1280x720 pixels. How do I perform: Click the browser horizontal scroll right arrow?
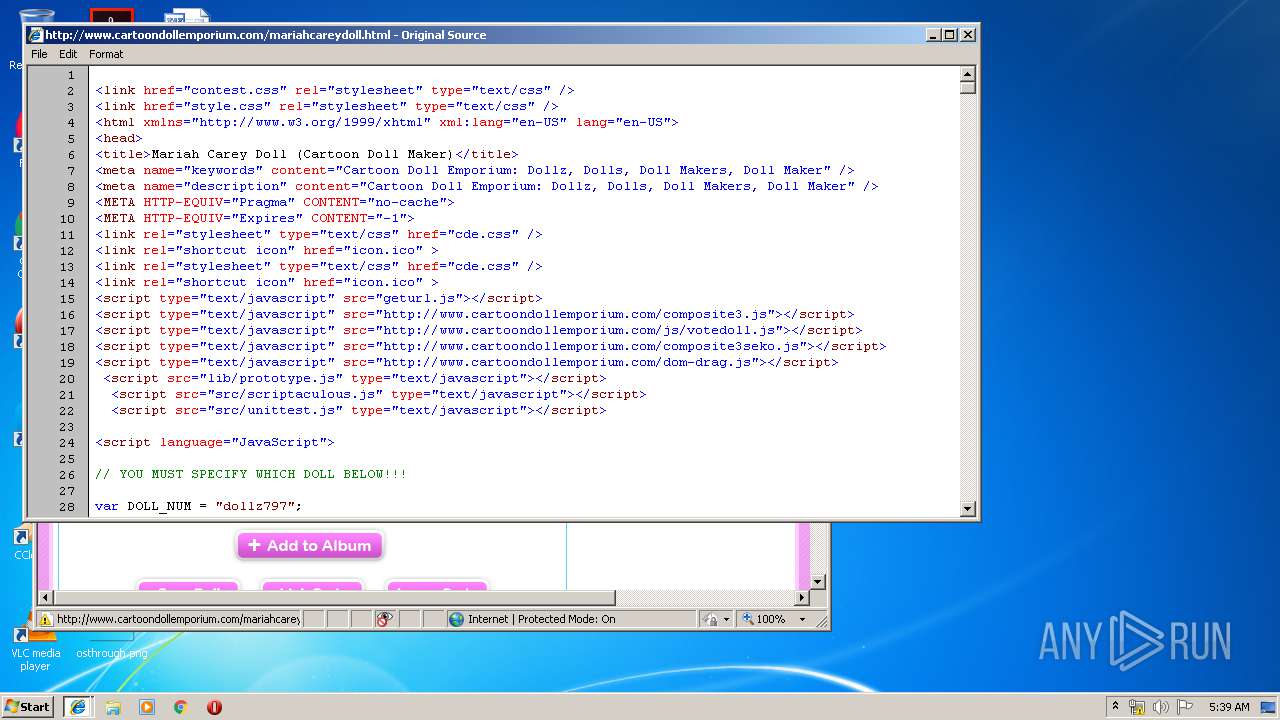click(802, 598)
